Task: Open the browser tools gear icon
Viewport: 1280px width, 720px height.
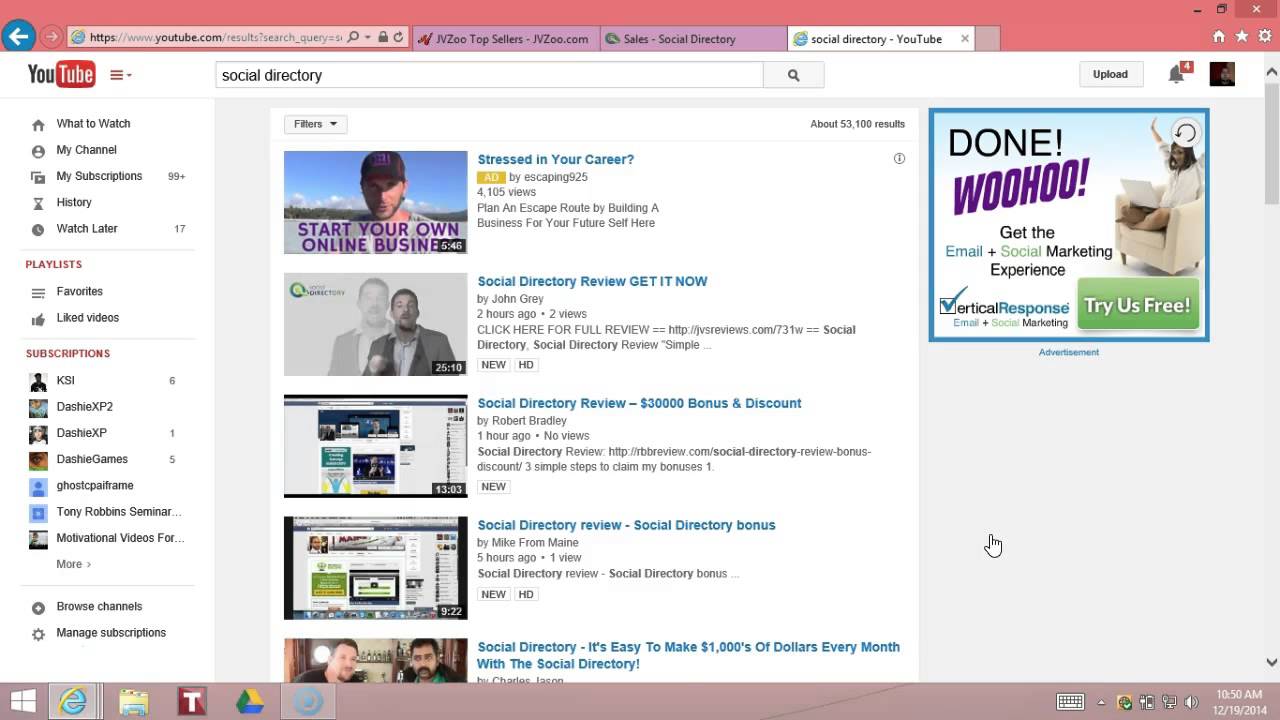Action: [1265, 37]
